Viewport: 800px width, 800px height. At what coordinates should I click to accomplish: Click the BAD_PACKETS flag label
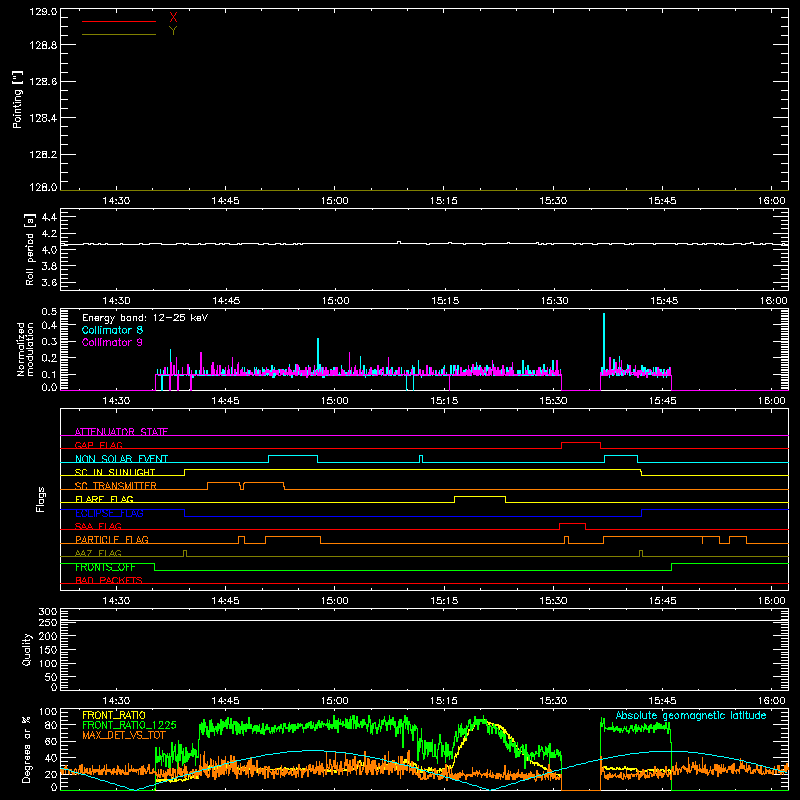109,580
